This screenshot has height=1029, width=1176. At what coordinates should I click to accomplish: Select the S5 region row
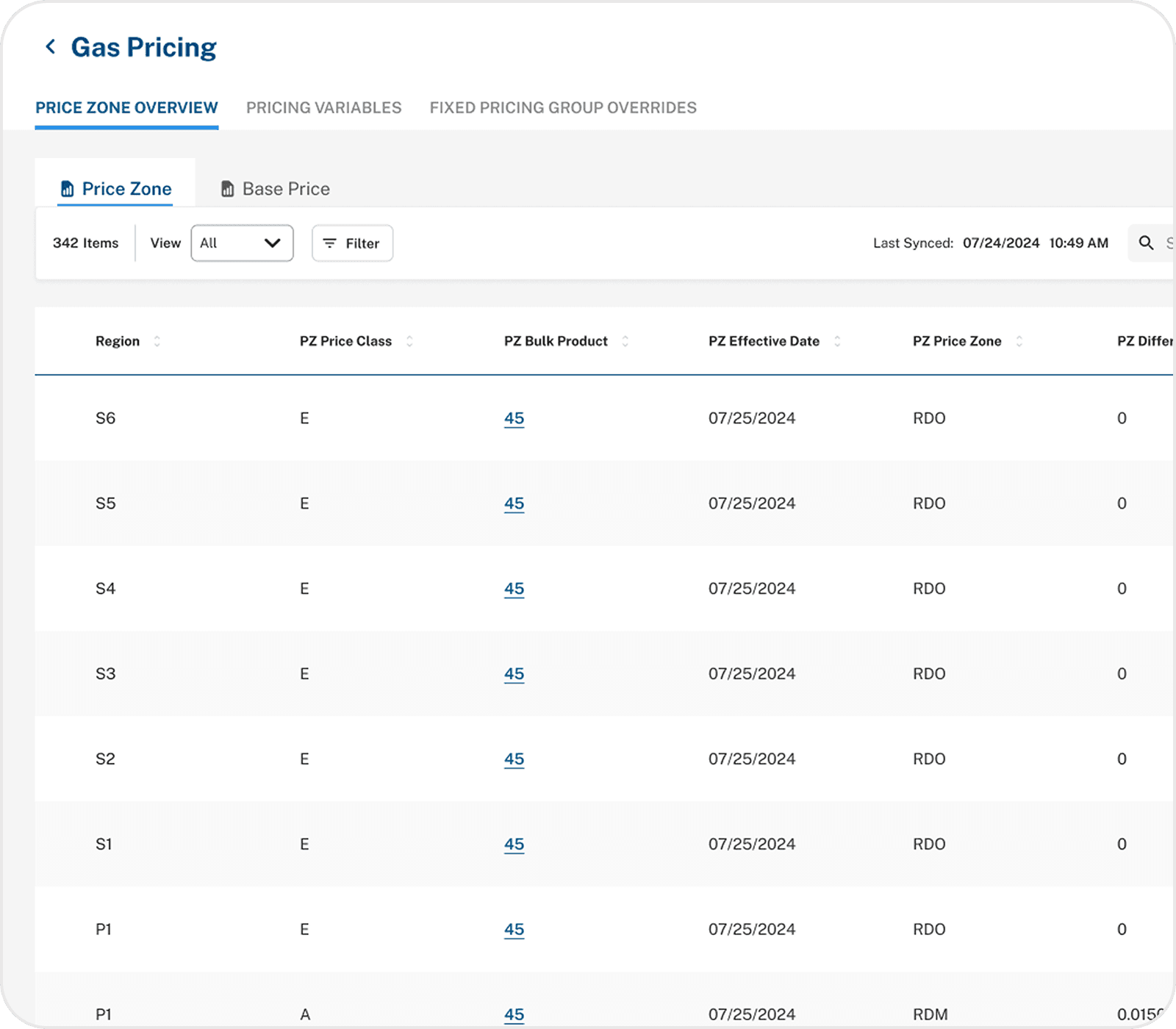tap(106, 503)
